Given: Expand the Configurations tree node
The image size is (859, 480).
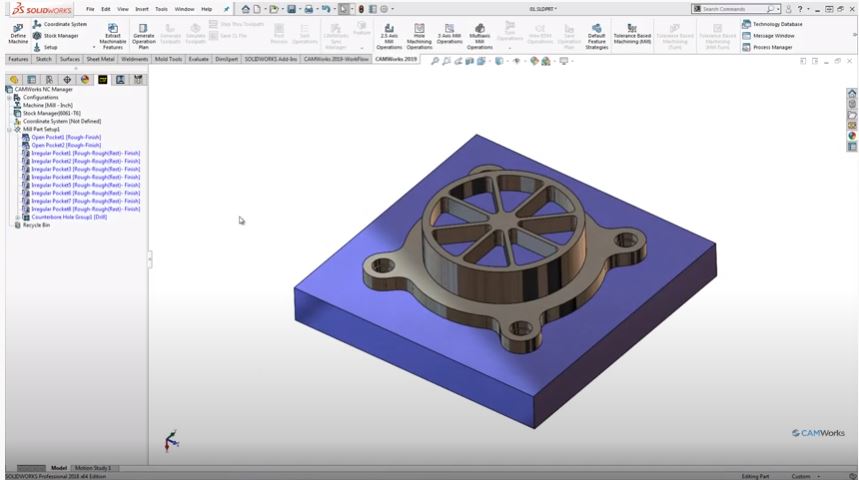Looking at the screenshot, I should [9, 98].
